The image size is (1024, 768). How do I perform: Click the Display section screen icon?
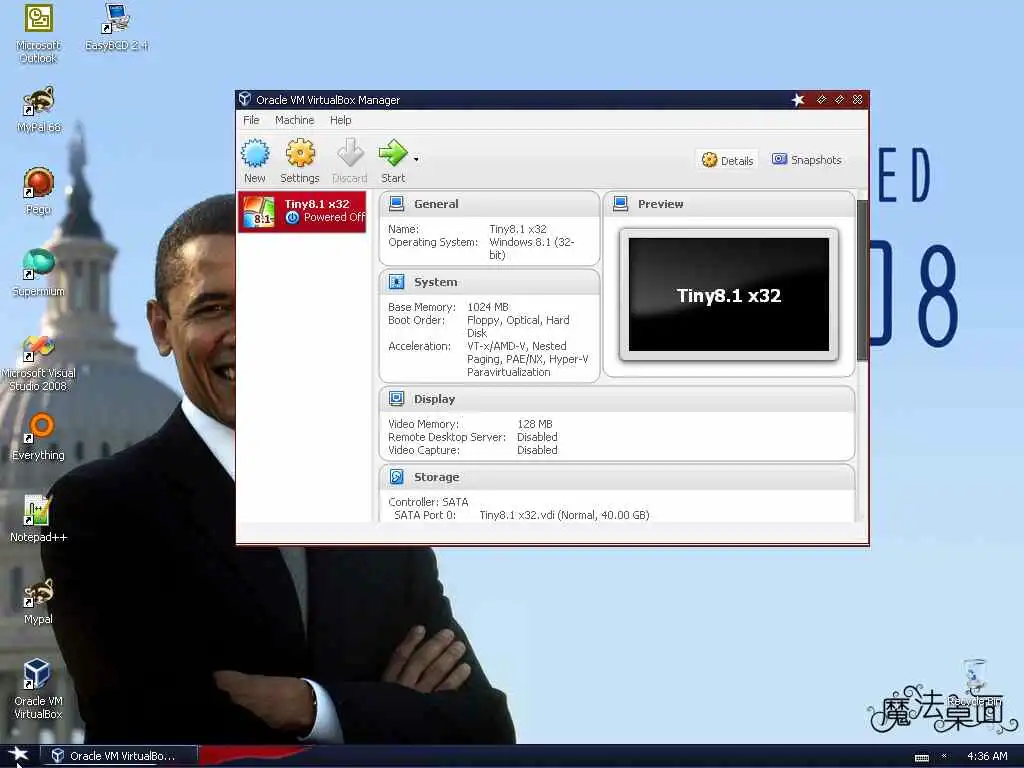(x=396, y=398)
